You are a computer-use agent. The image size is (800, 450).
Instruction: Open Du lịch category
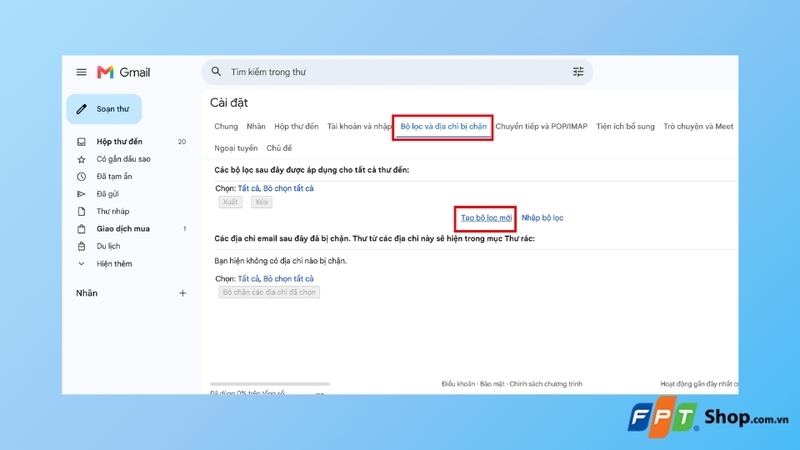tap(108, 246)
